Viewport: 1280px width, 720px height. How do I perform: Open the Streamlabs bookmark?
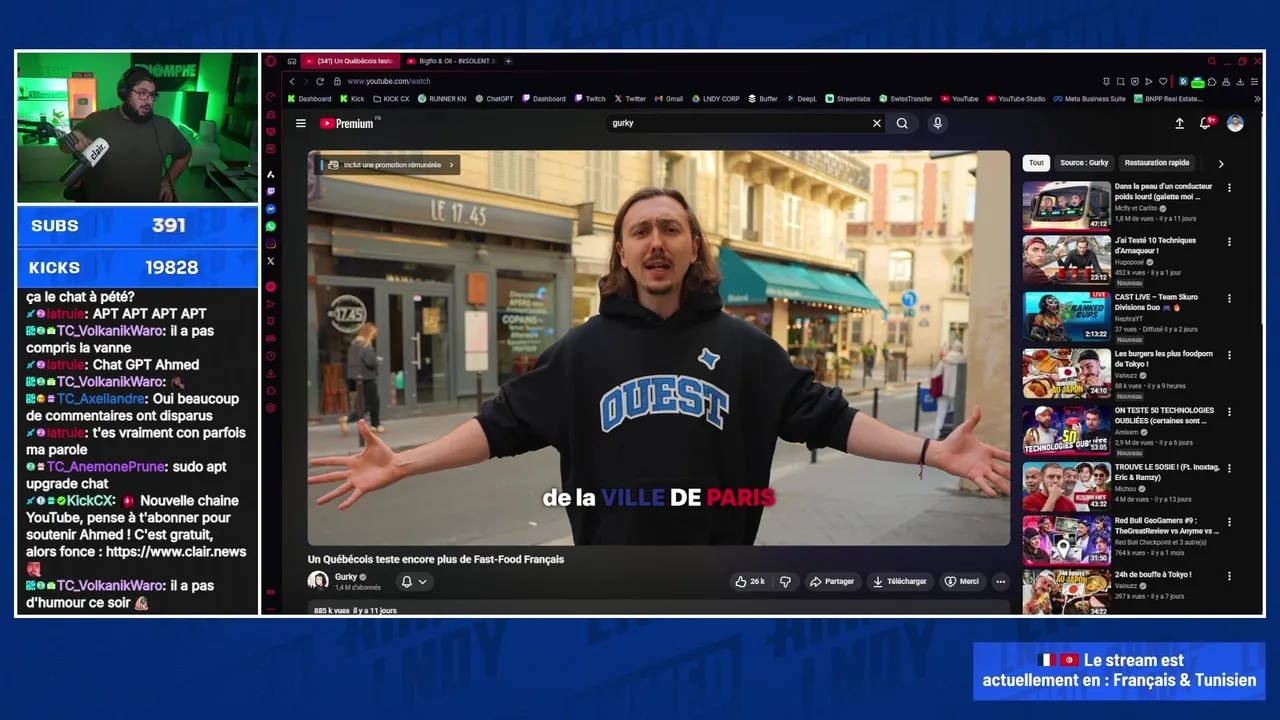coord(847,99)
